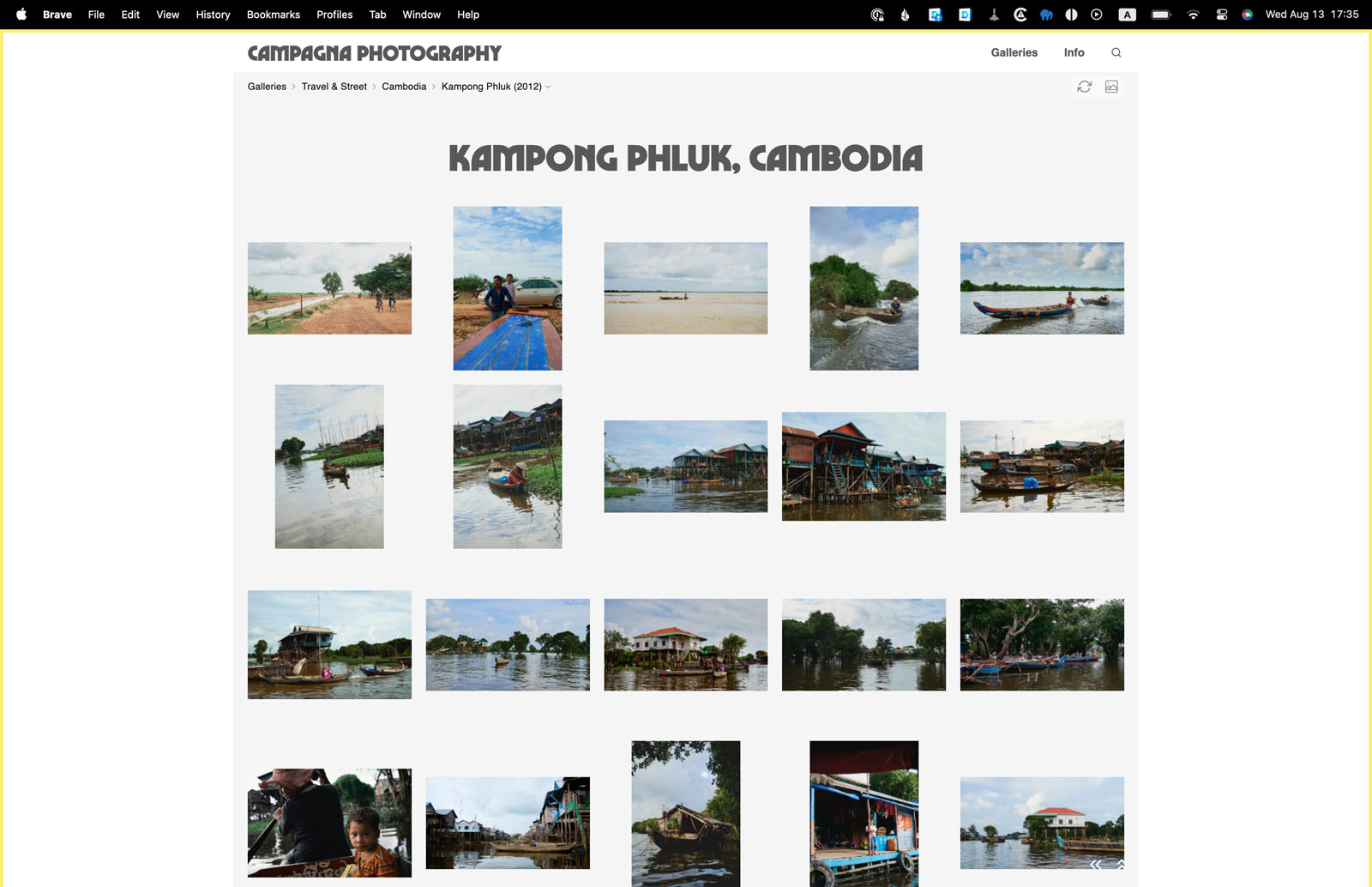Viewport: 1372px width, 887px height.
Task: Click the plain blue D menu bar icon
Action: point(965,15)
